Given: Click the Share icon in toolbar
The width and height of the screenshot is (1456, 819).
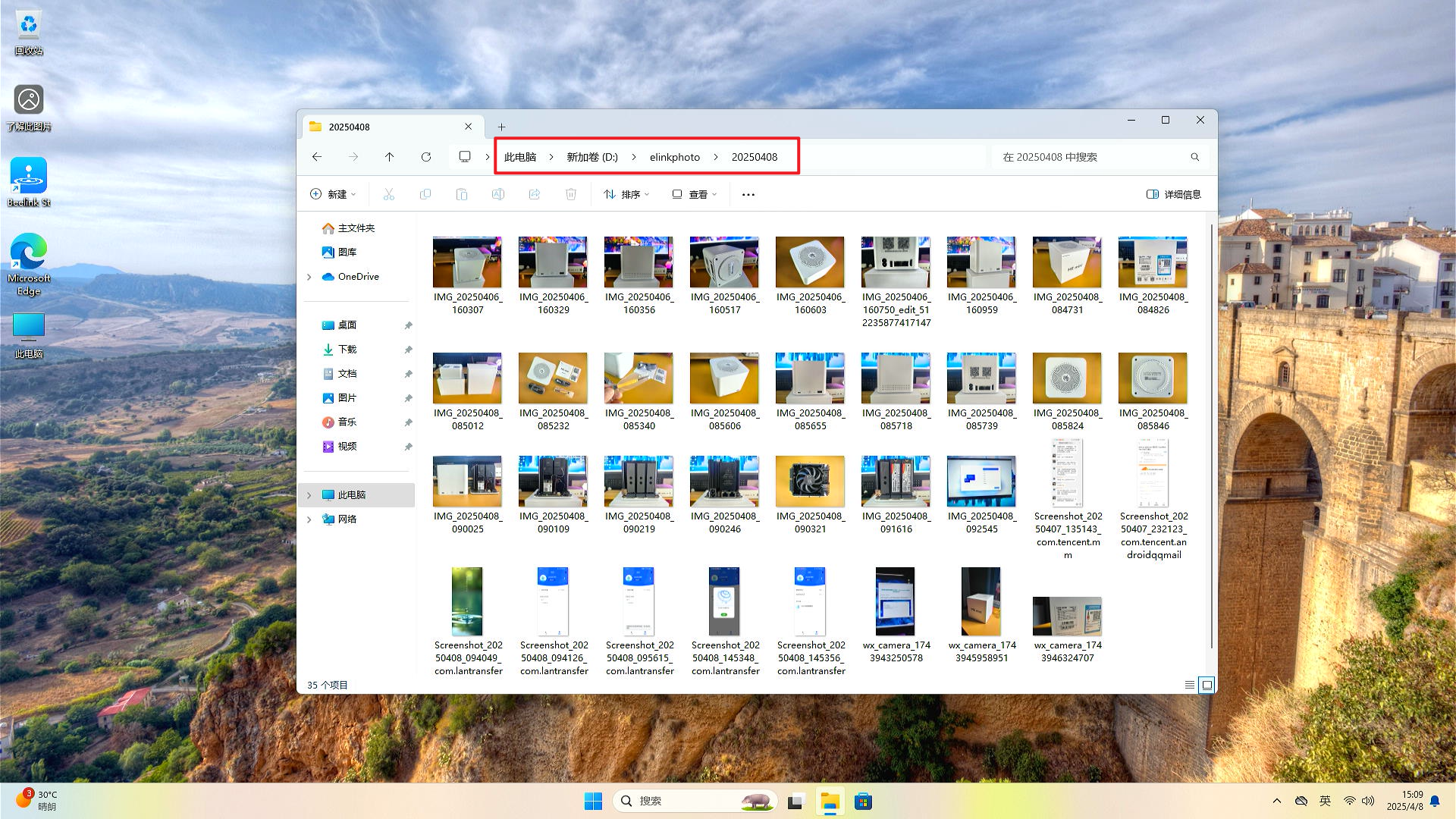Looking at the screenshot, I should [x=535, y=194].
